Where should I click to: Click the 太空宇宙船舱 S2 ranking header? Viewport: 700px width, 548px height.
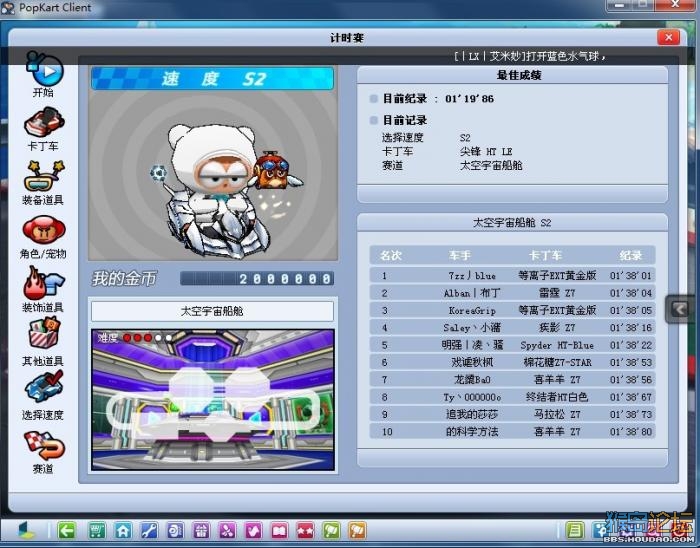[x=512, y=223]
